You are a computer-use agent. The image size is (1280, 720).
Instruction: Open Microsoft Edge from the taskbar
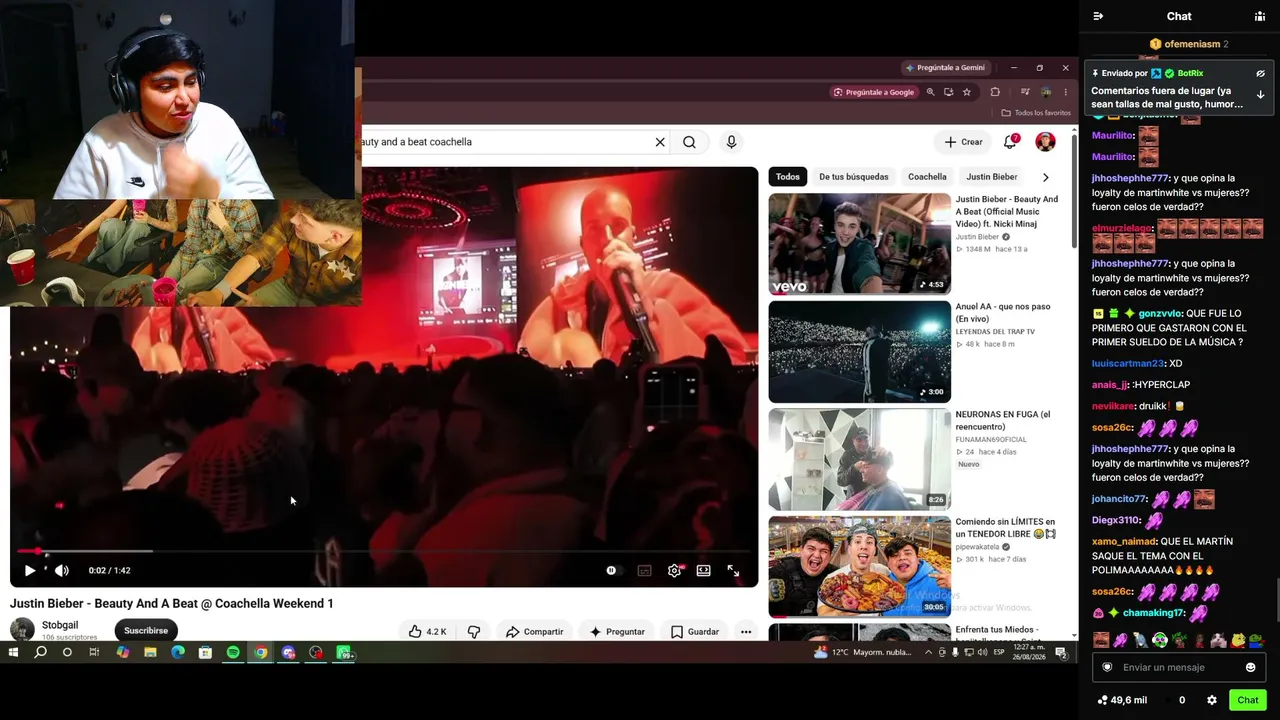(x=178, y=653)
